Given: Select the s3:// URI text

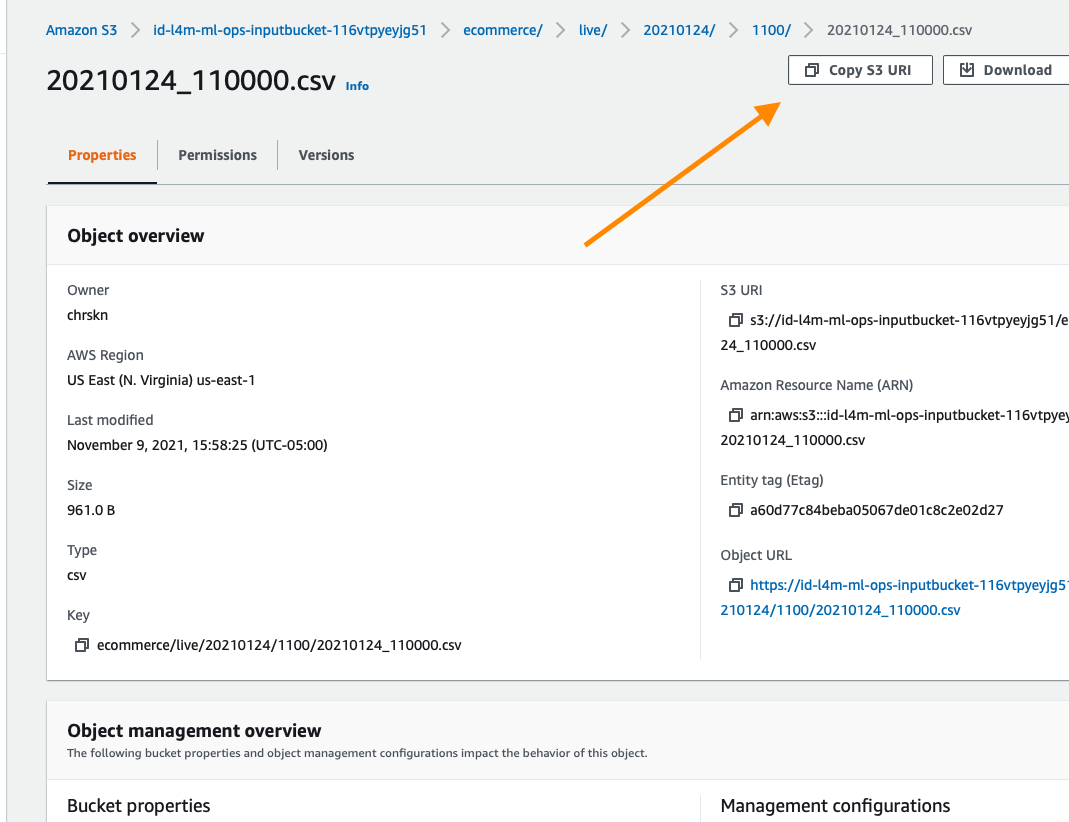Looking at the screenshot, I should [894, 332].
